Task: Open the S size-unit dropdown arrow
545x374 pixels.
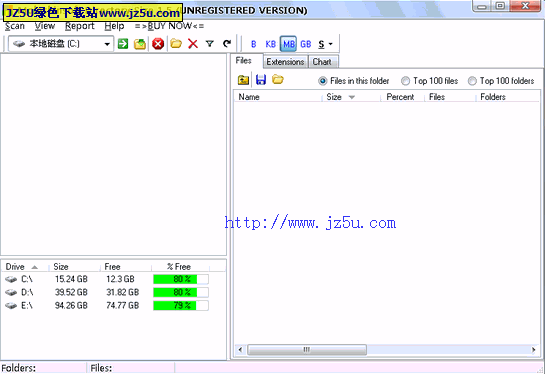Action: (330, 44)
